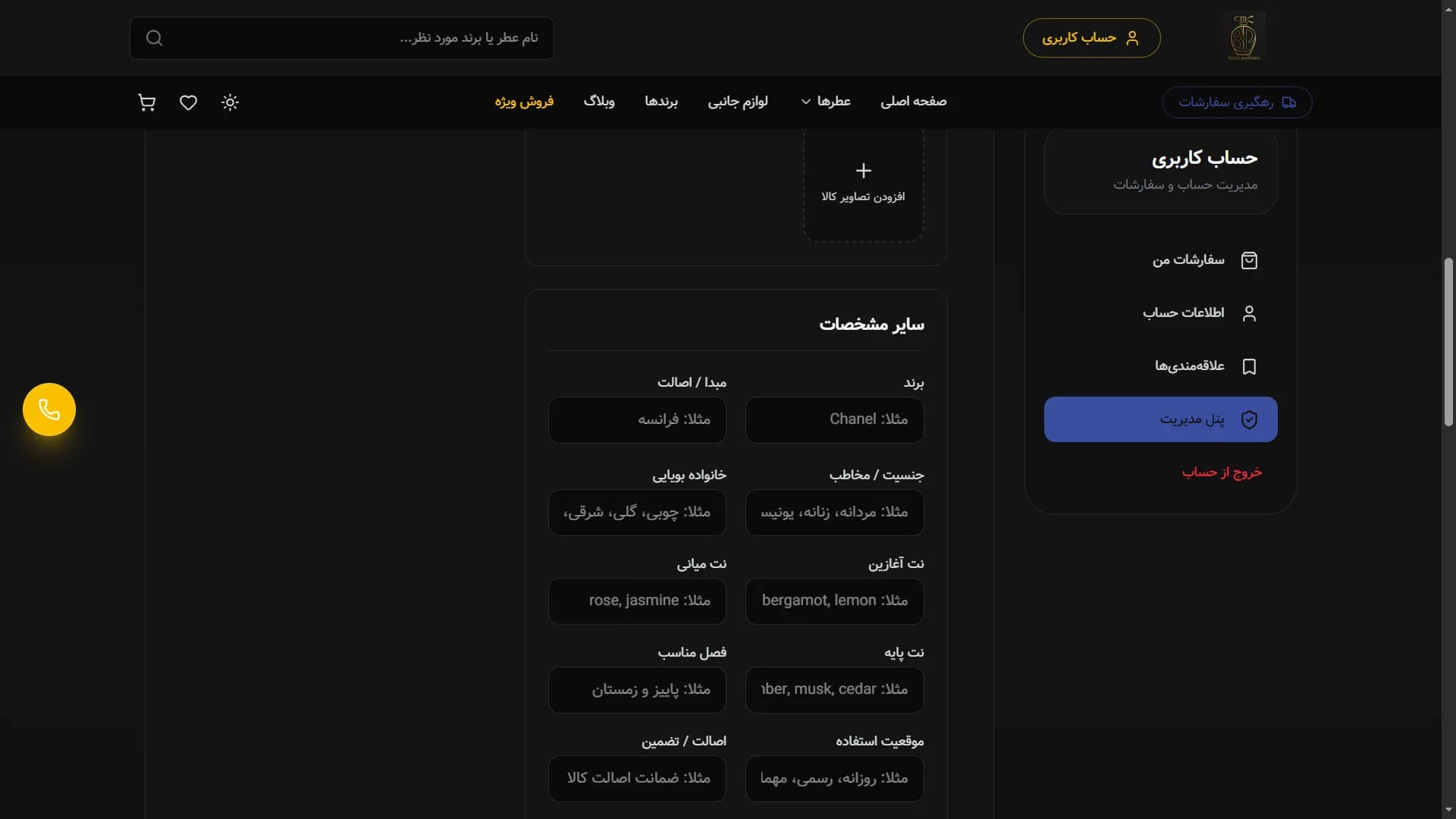Click the page vertical scrollbar thumb

pyautogui.click(x=1448, y=341)
